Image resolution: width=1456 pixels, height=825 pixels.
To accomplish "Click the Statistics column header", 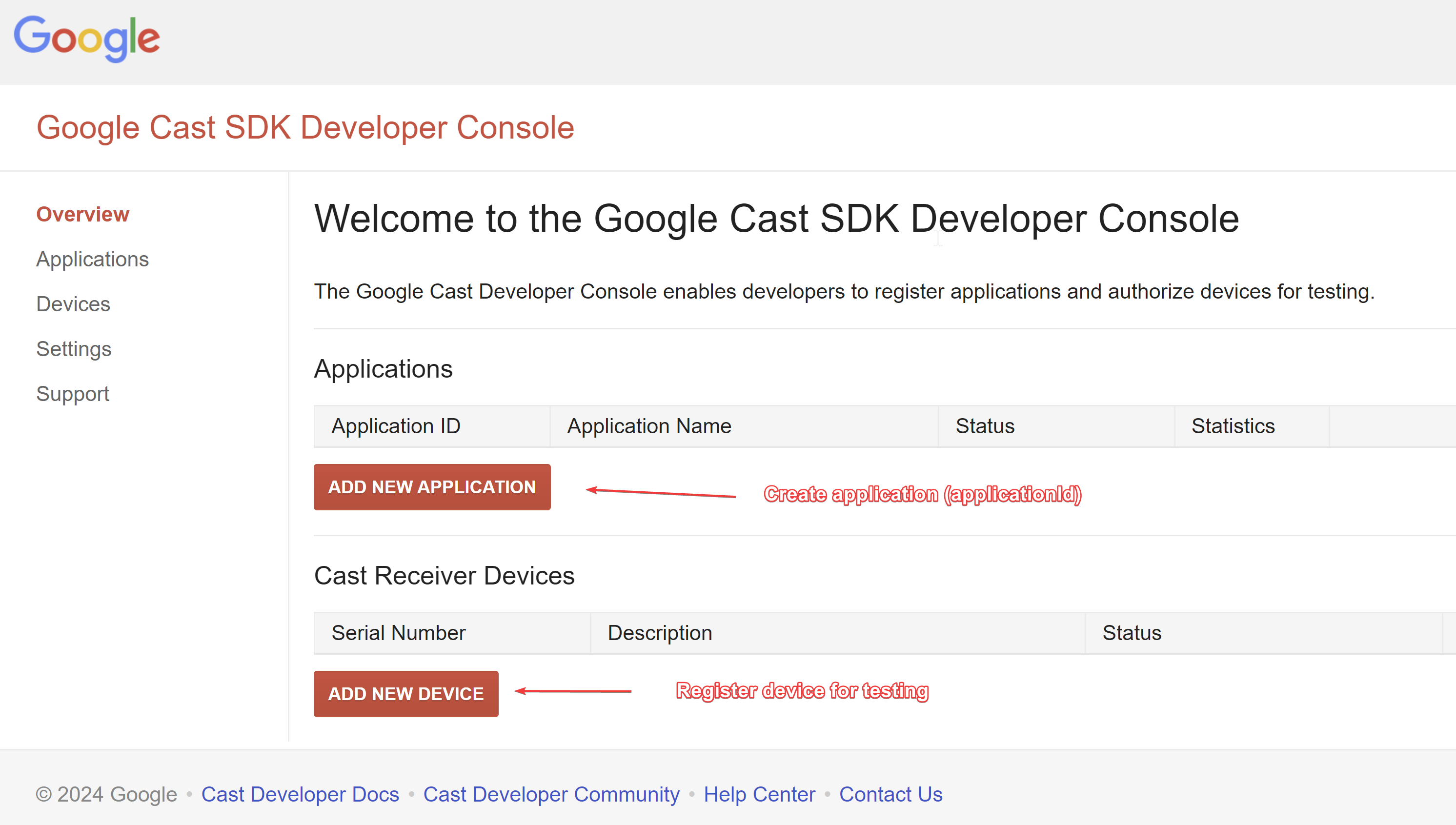I will coord(1234,426).
